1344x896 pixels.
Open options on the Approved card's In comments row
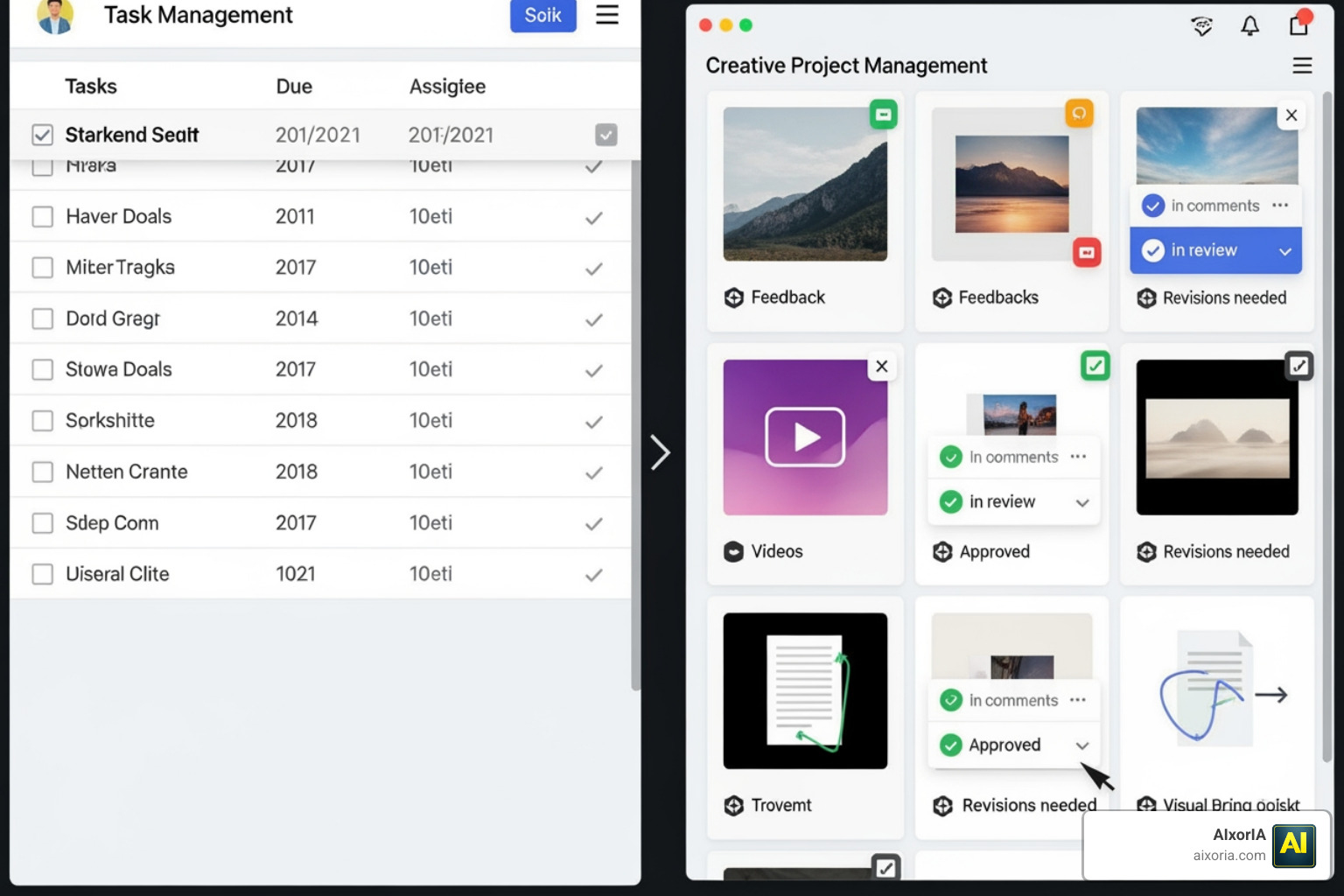coord(1078,456)
